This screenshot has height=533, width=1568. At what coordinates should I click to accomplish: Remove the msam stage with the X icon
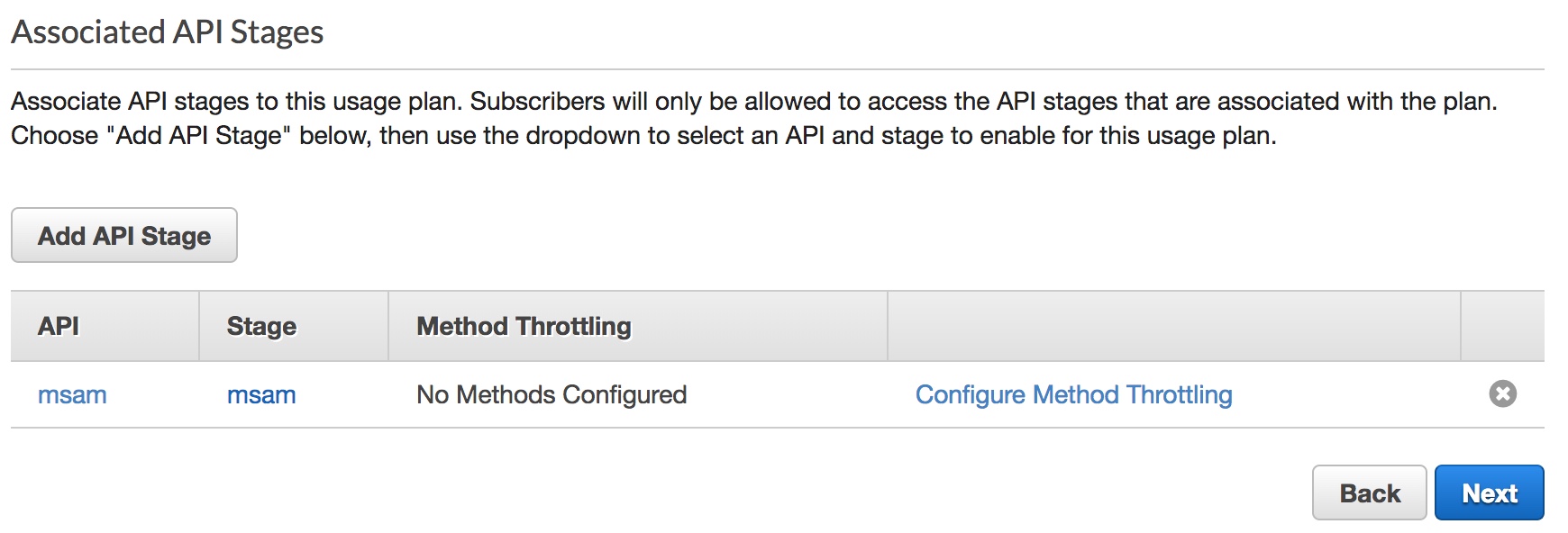(1502, 393)
